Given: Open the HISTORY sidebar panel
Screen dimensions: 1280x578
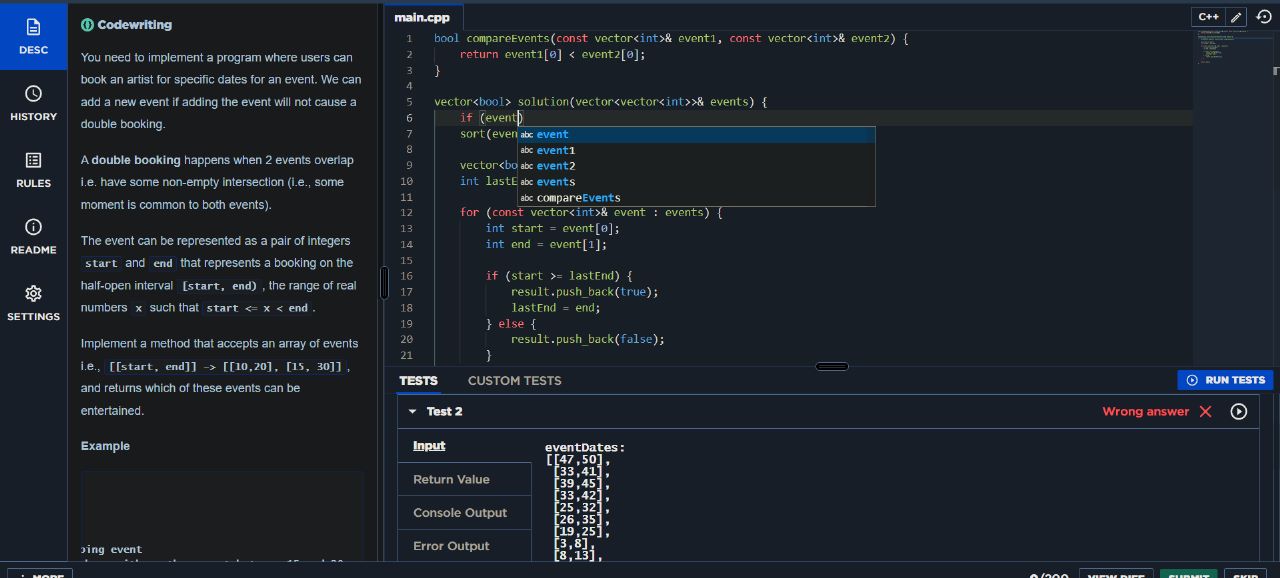Looking at the screenshot, I should [33, 103].
